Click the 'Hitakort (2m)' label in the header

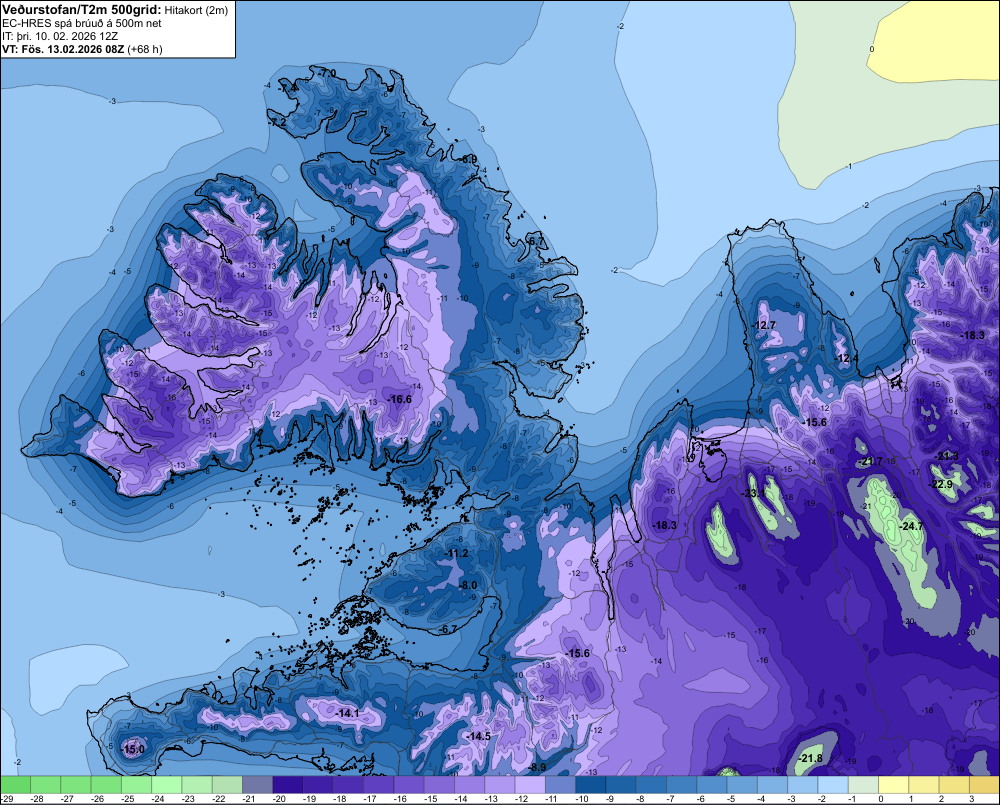point(196,10)
